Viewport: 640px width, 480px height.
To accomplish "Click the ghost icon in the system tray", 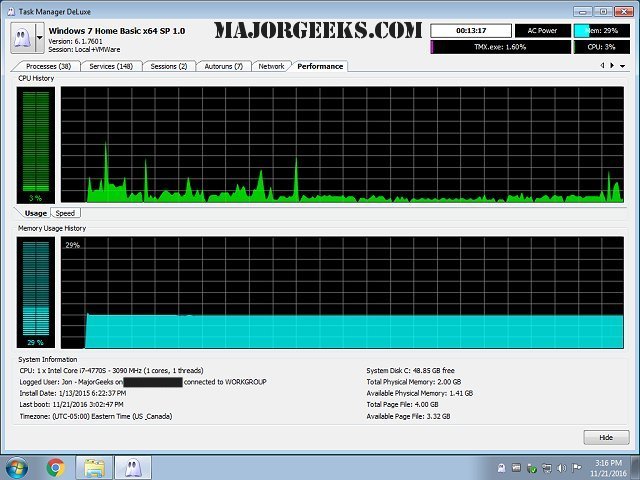I will point(502,468).
